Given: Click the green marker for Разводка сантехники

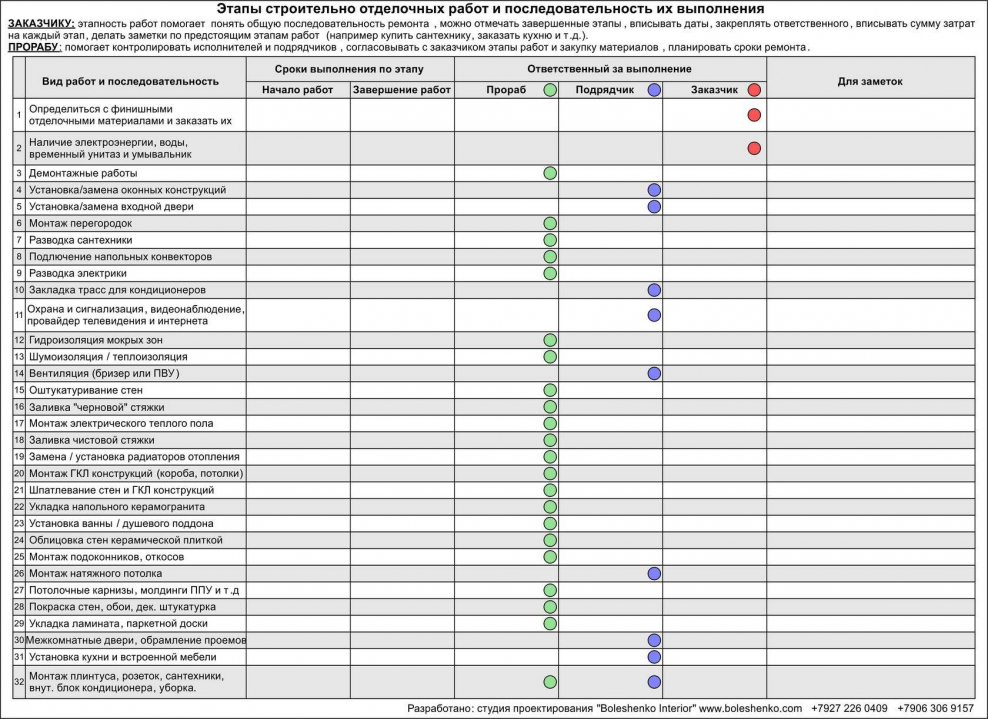Looking at the screenshot, I should point(548,239).
